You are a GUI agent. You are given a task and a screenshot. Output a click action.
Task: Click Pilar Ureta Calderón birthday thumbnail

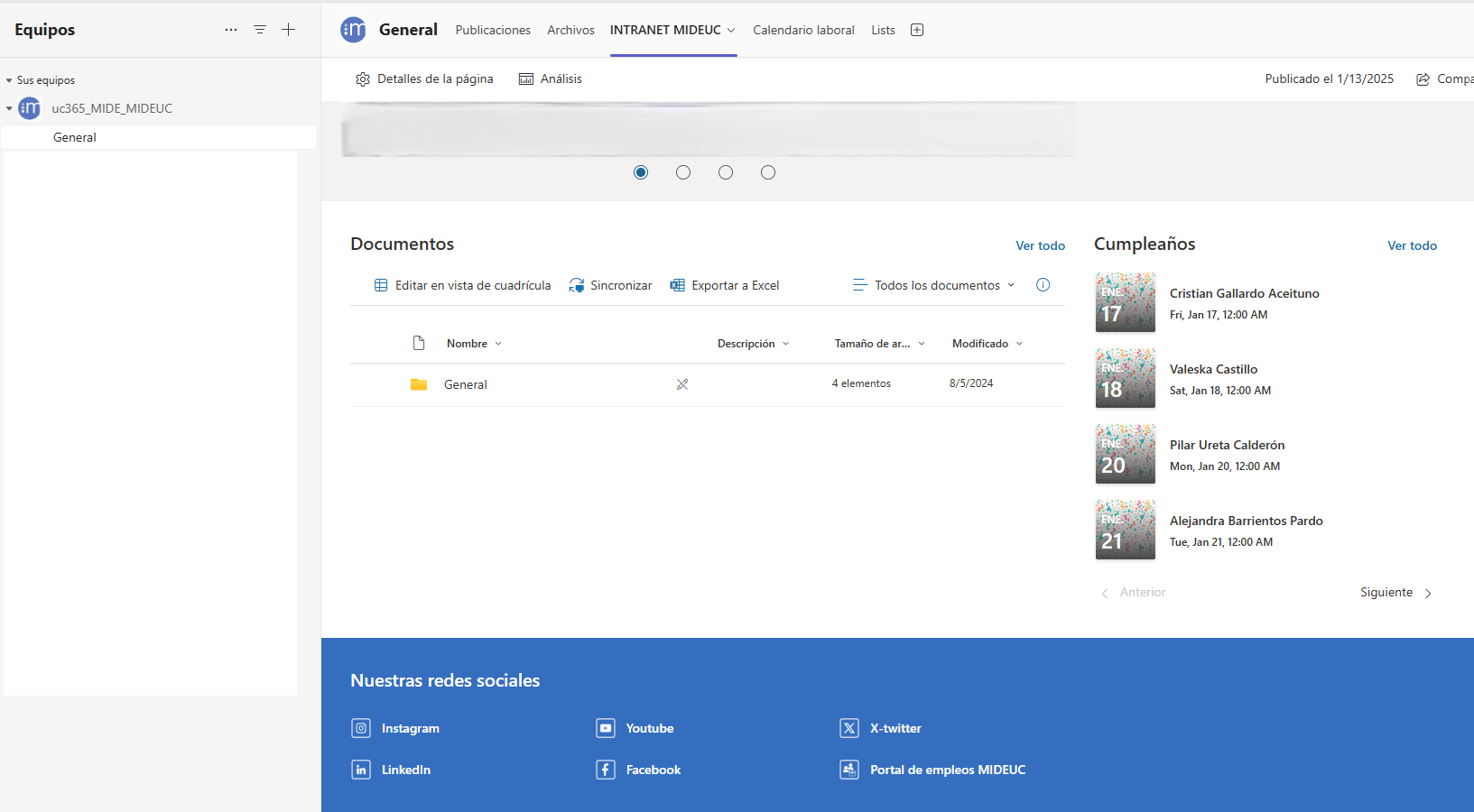tap(1126, 454)
